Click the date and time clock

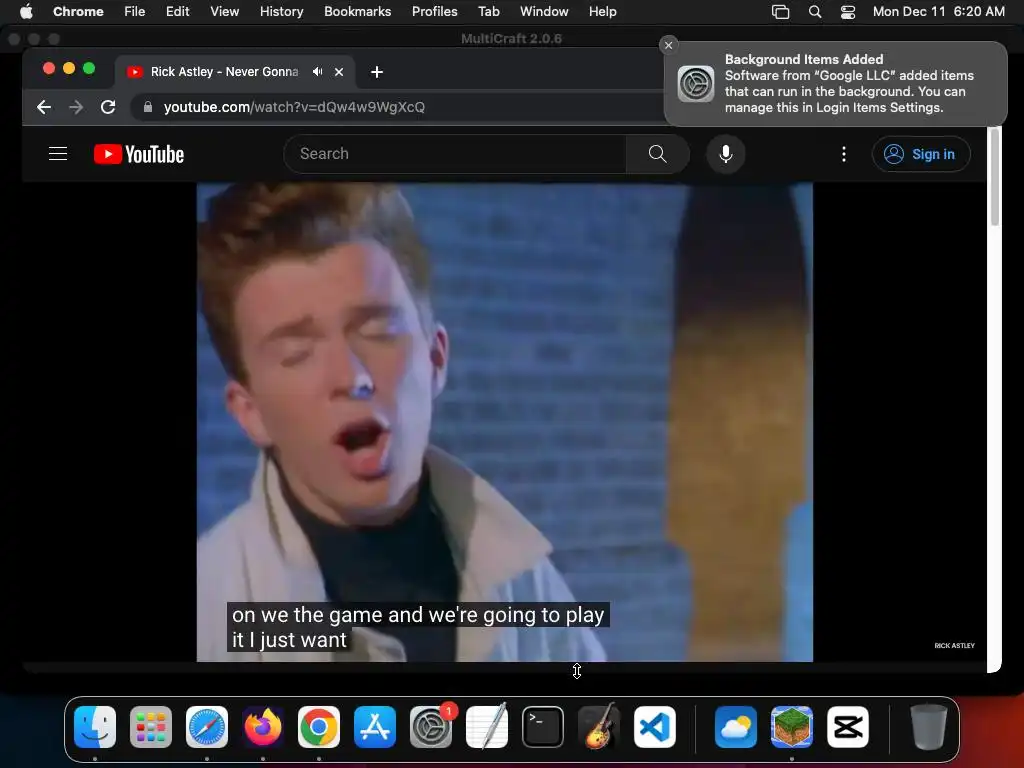coord(938,12)
